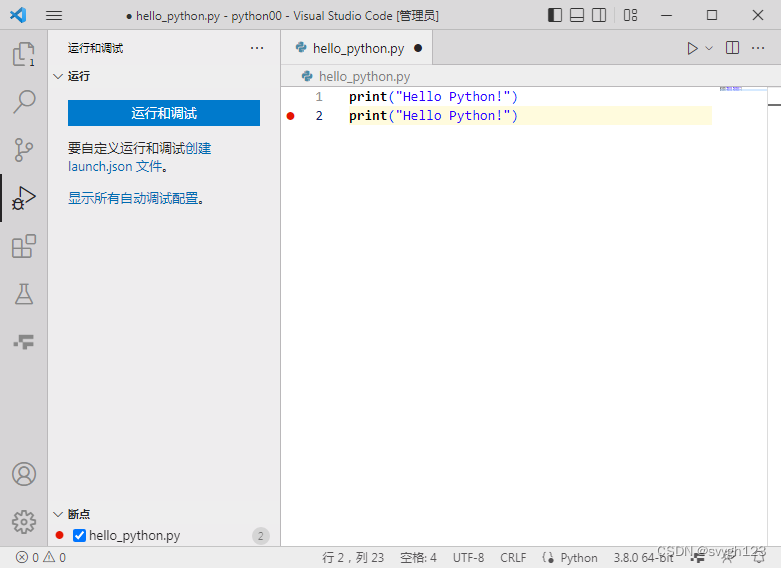Open the Explorer view icon
The width and height of the screenshot is (781, 568).
tap(23, 54)
